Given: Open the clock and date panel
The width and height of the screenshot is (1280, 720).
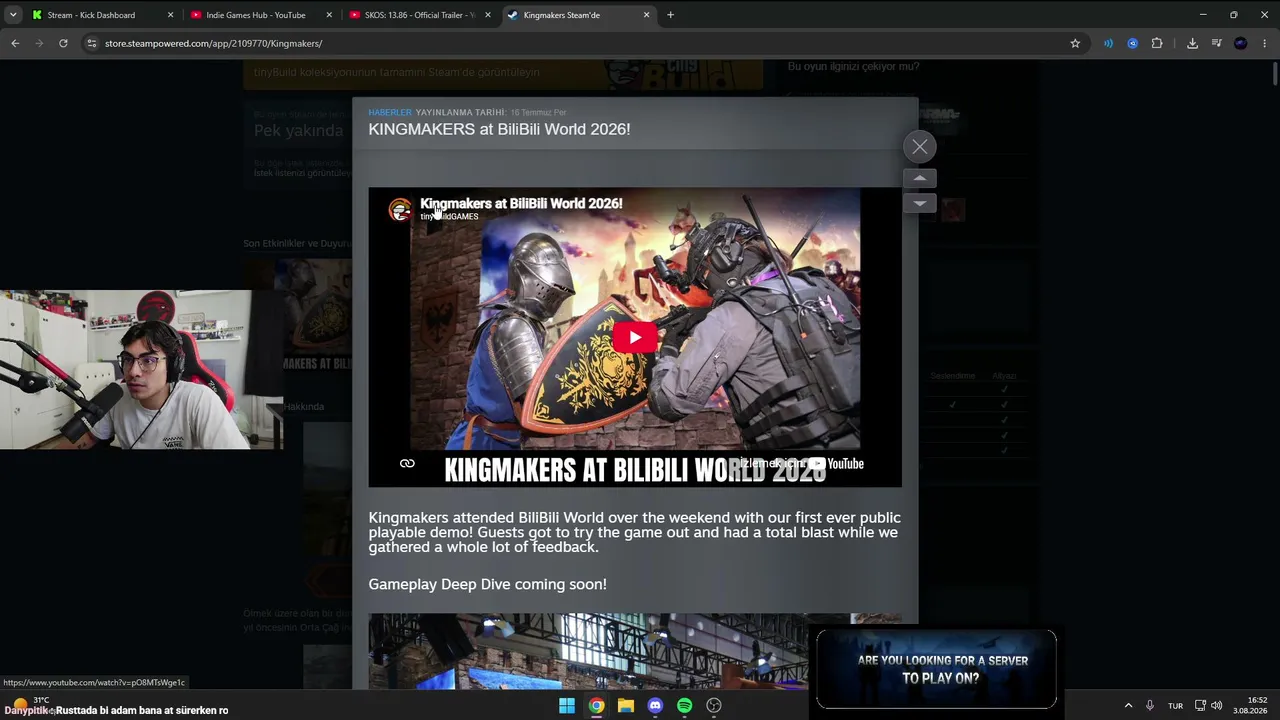Looking at the screenshot, I should point(1251,705).
